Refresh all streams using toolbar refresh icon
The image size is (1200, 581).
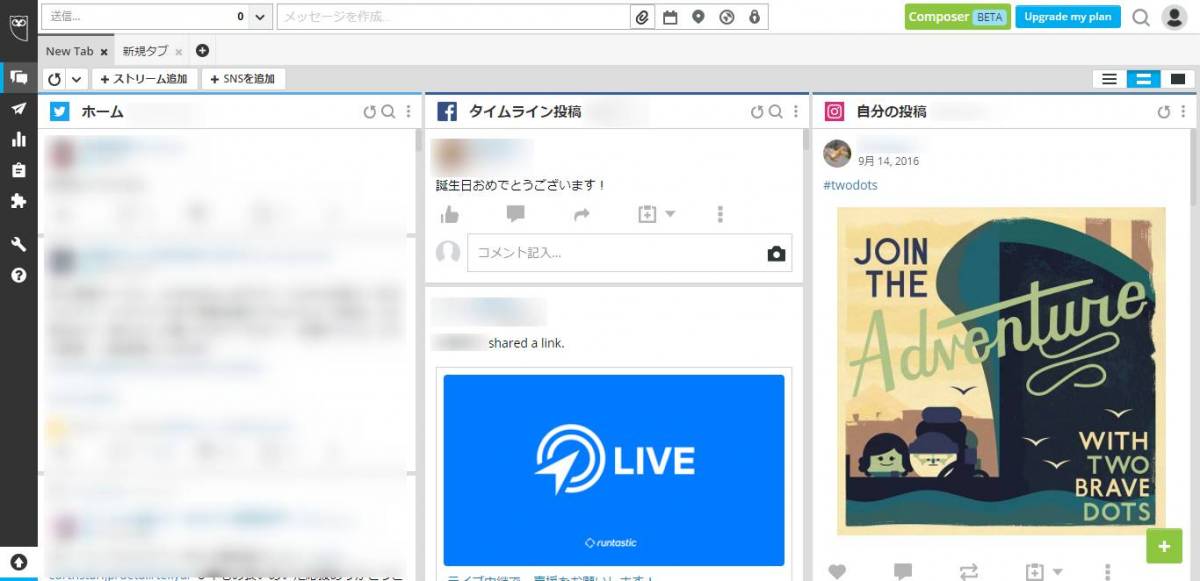55,79
